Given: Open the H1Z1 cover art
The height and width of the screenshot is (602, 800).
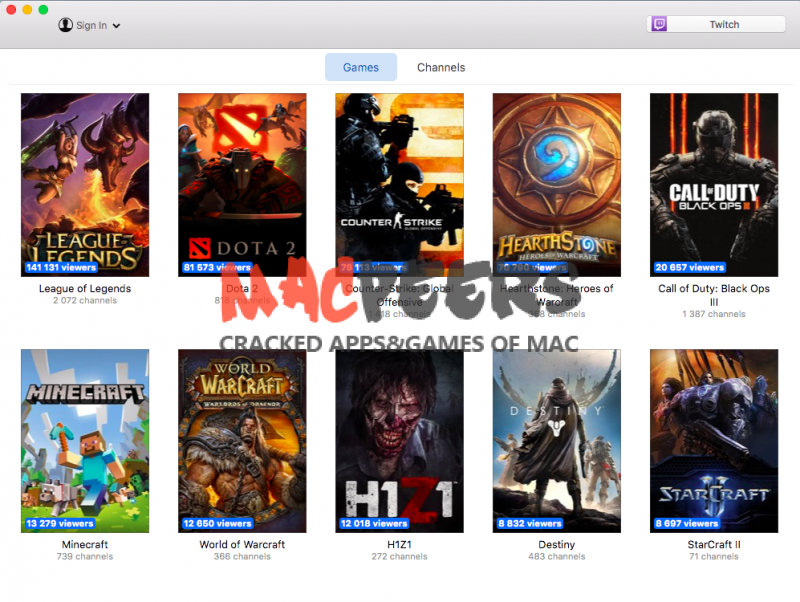Looking at the screenshot, I should [399, 441].
